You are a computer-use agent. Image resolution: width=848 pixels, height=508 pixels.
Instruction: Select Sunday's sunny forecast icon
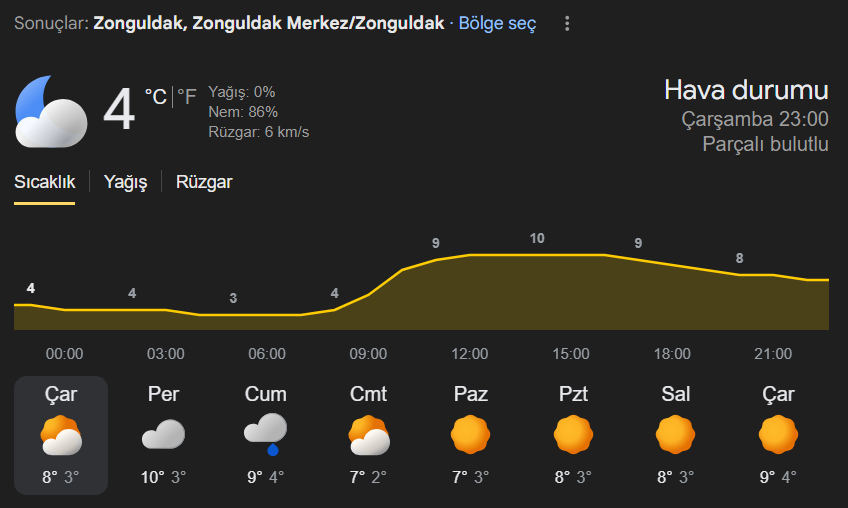(470, 435)
